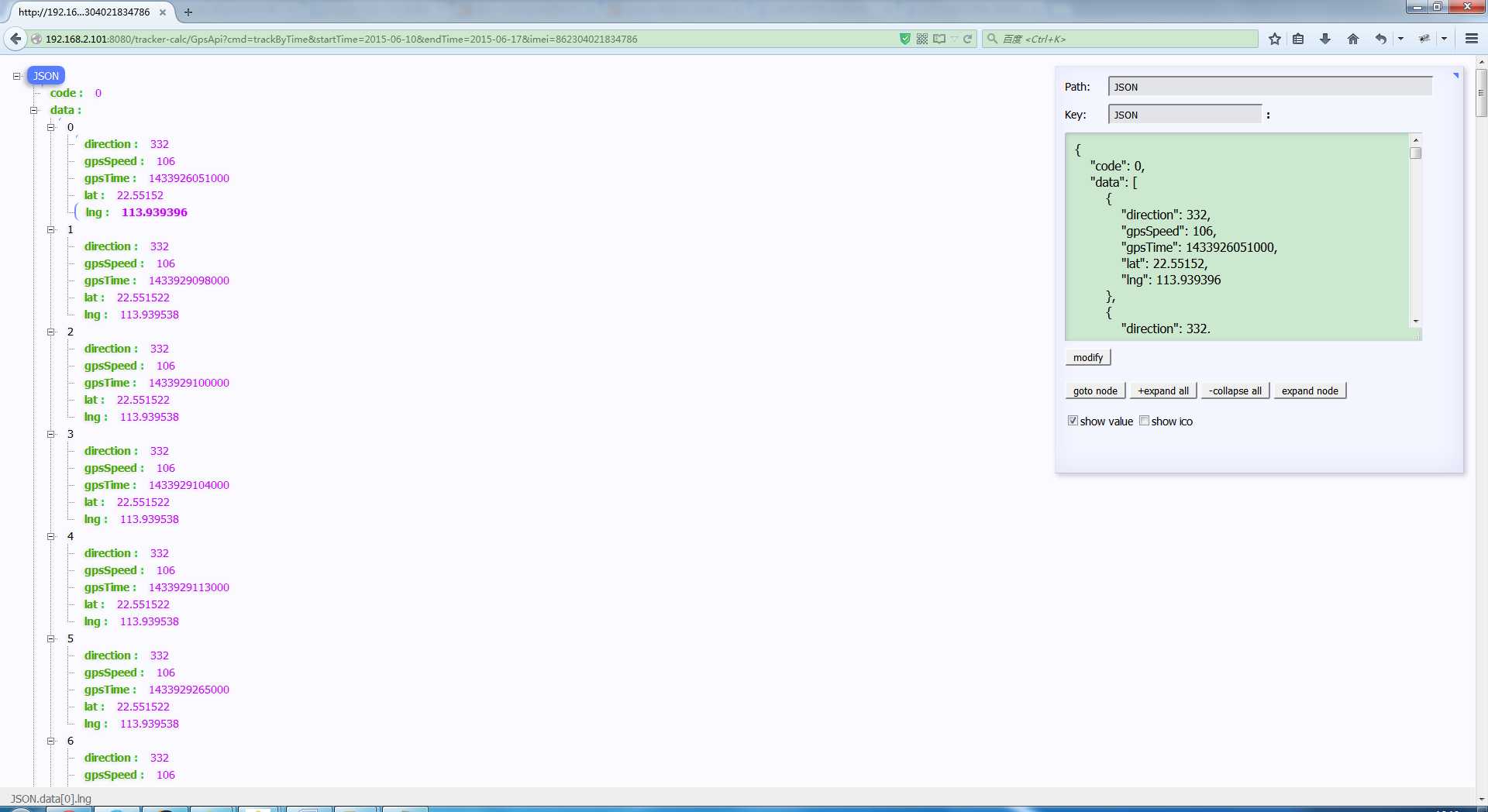Bookmark this page with star icon

(x=1275, y=39)
